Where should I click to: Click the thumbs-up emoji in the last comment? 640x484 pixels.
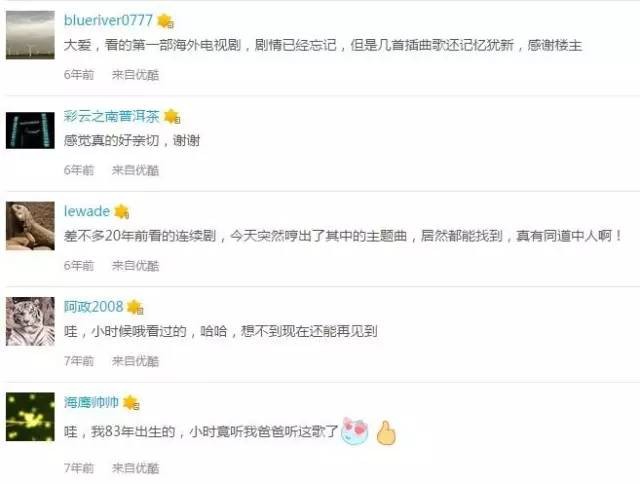pos(386,433)
